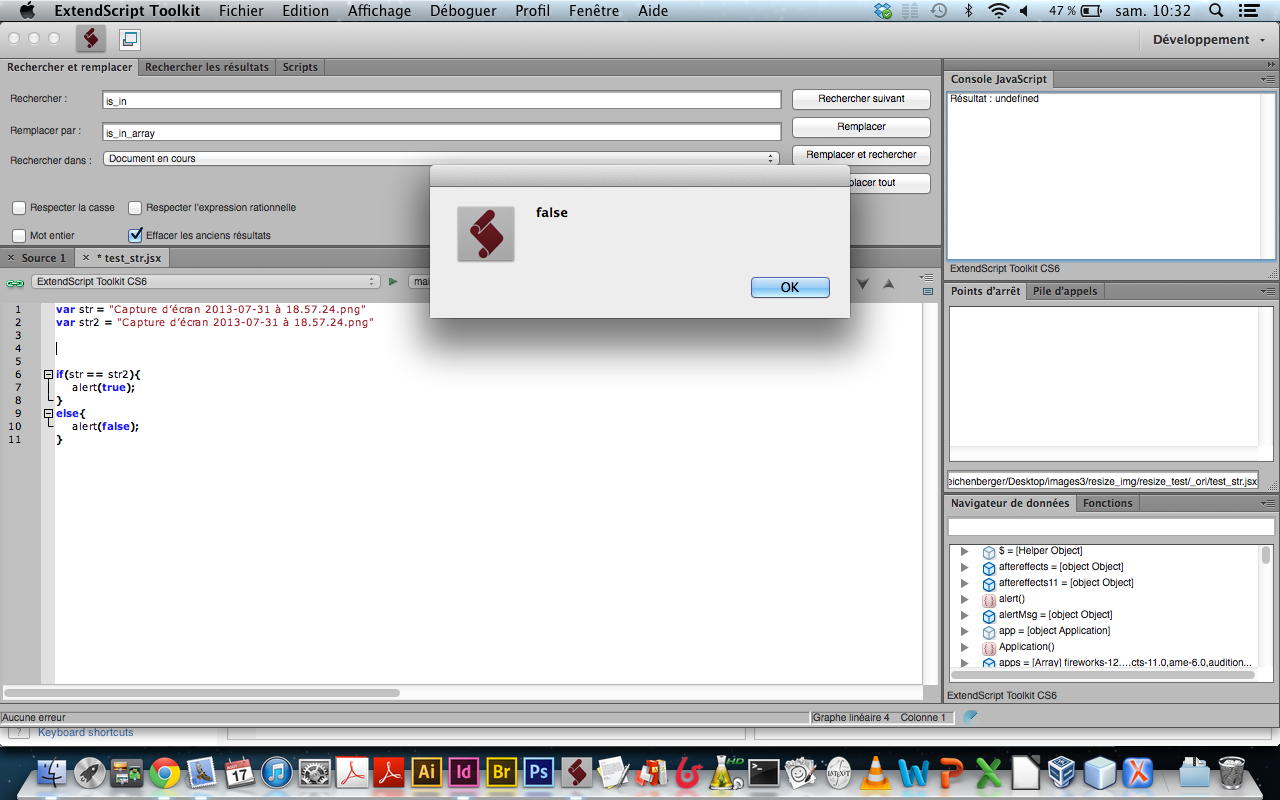Open the Fichier menu

(x=241, y=11)
